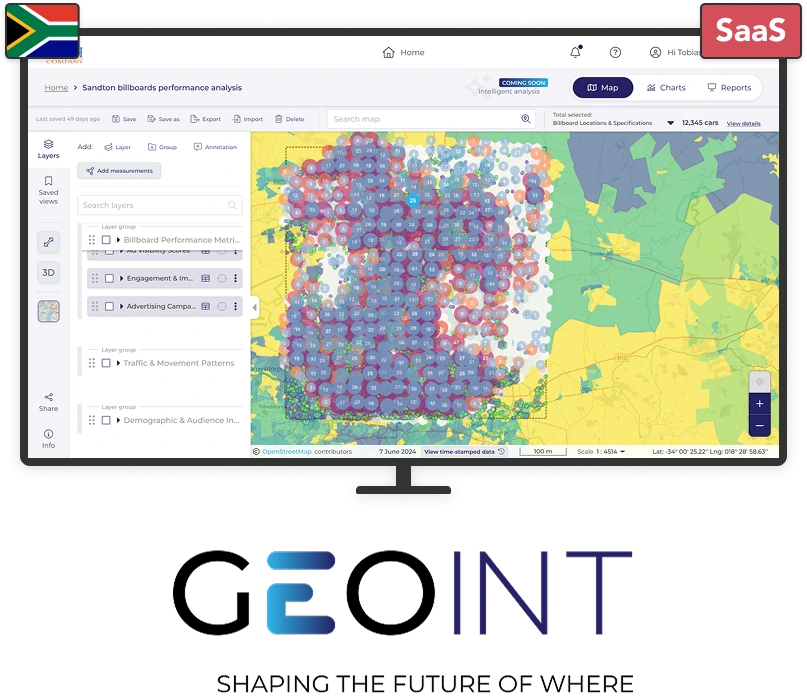Click the search map magnifier icon
807x699 pixels.
pos(525,119)
